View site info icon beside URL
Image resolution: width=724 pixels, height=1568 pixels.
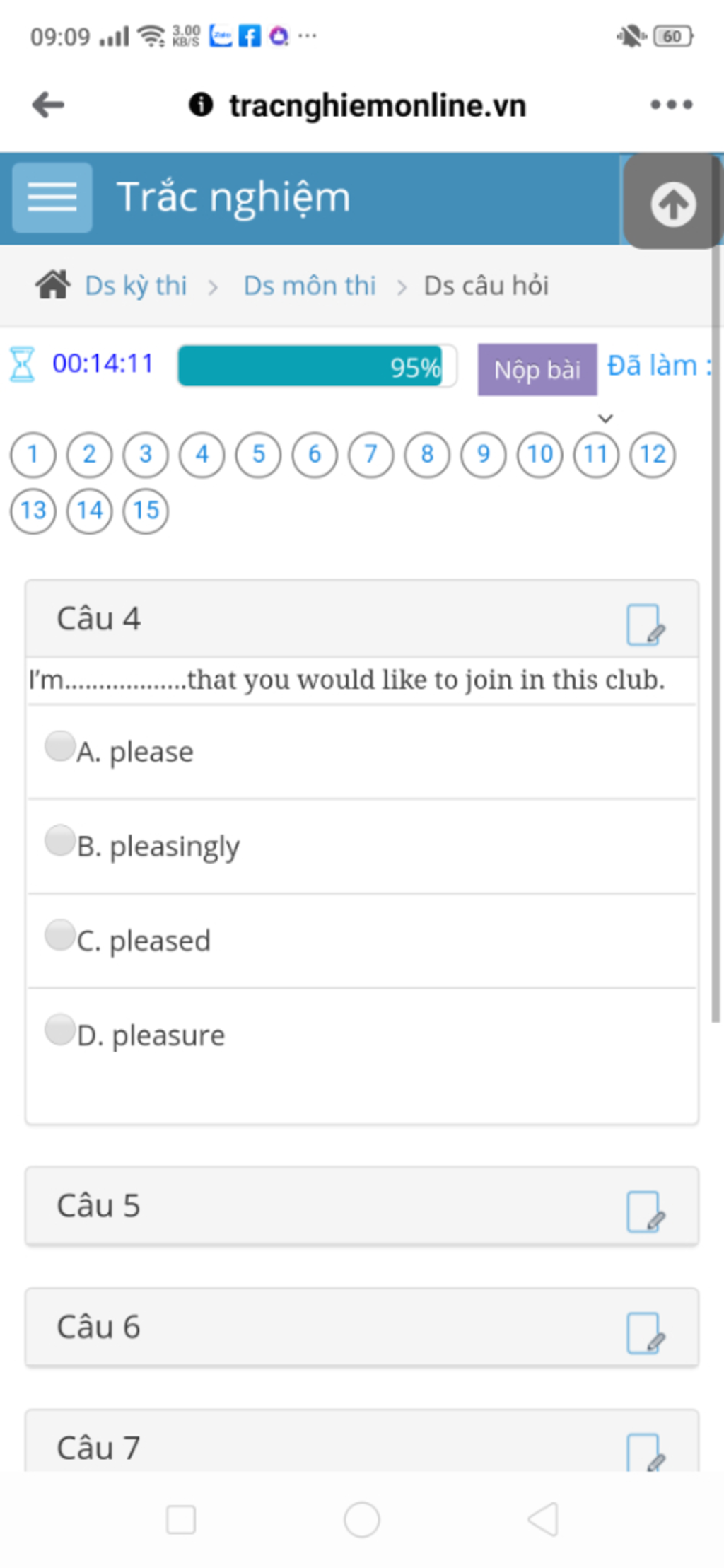click(201, 105)
